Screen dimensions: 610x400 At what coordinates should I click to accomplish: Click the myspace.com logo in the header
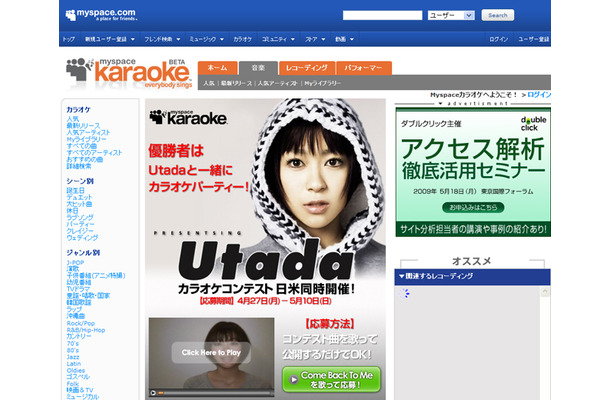(x=101, y=15)
